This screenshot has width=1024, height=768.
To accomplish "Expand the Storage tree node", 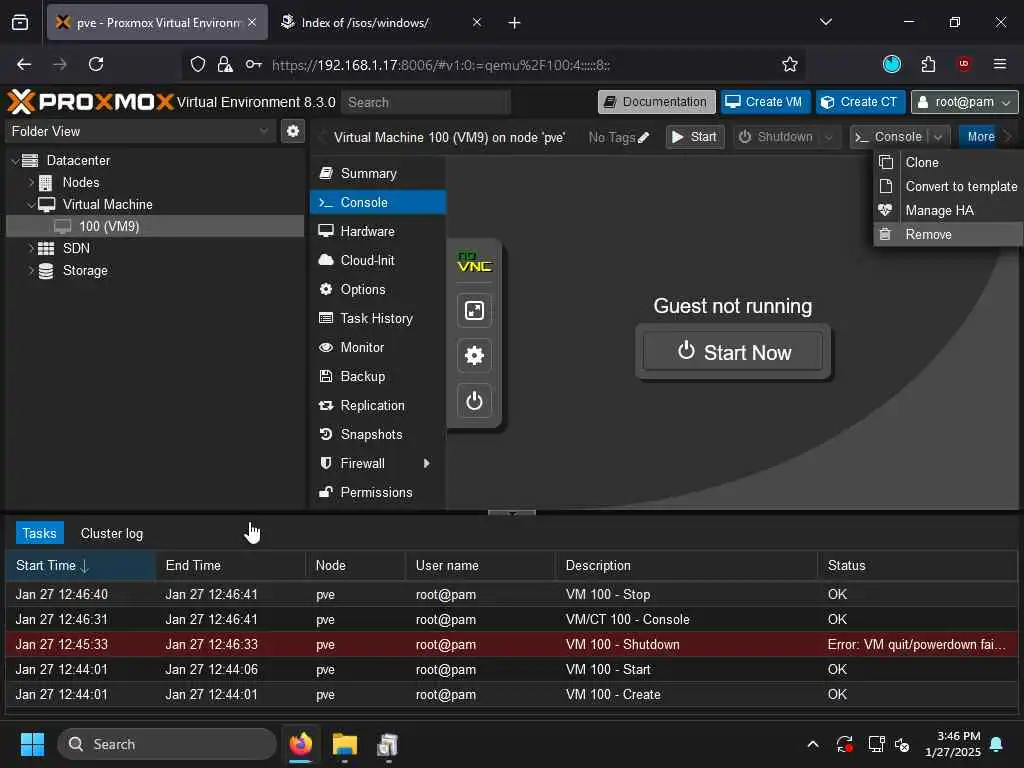I will (x=31, y=270).
